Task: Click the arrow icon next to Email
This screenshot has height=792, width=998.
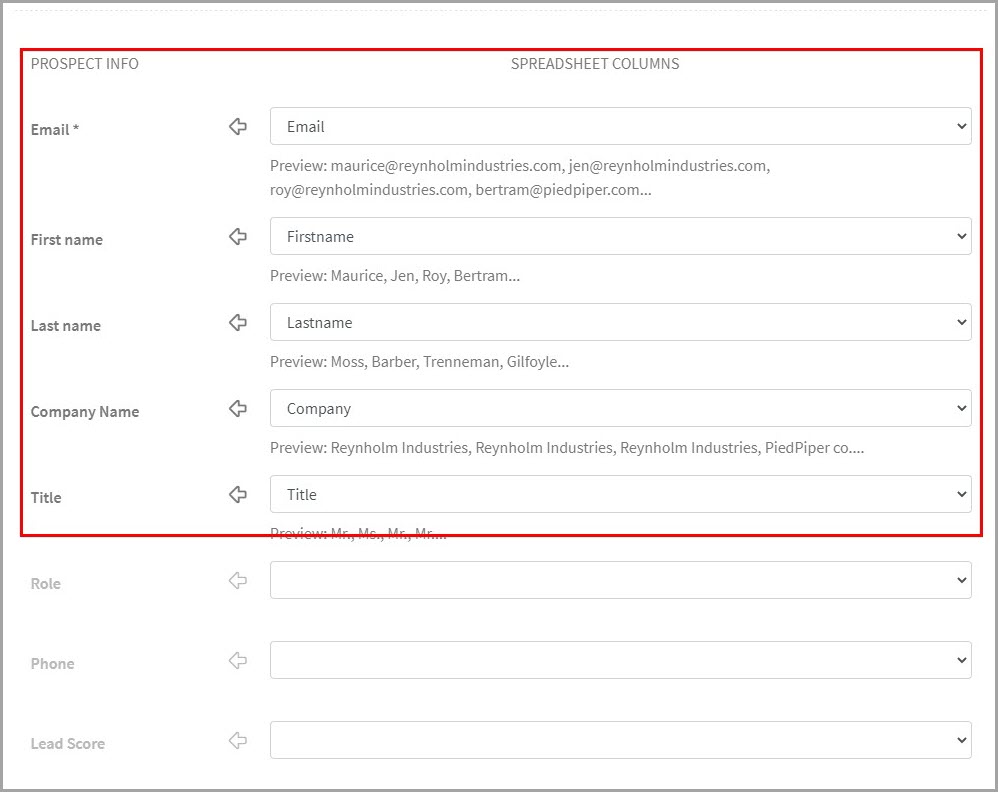Action: (238, 127)
